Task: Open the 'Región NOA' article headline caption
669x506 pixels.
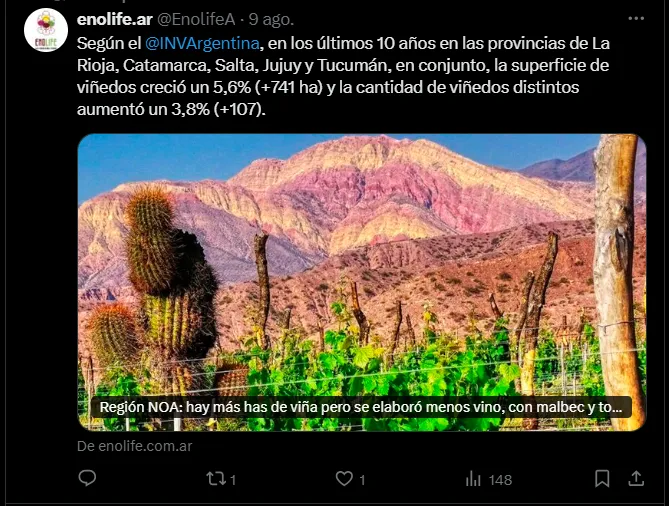Action: click(361, 407)
